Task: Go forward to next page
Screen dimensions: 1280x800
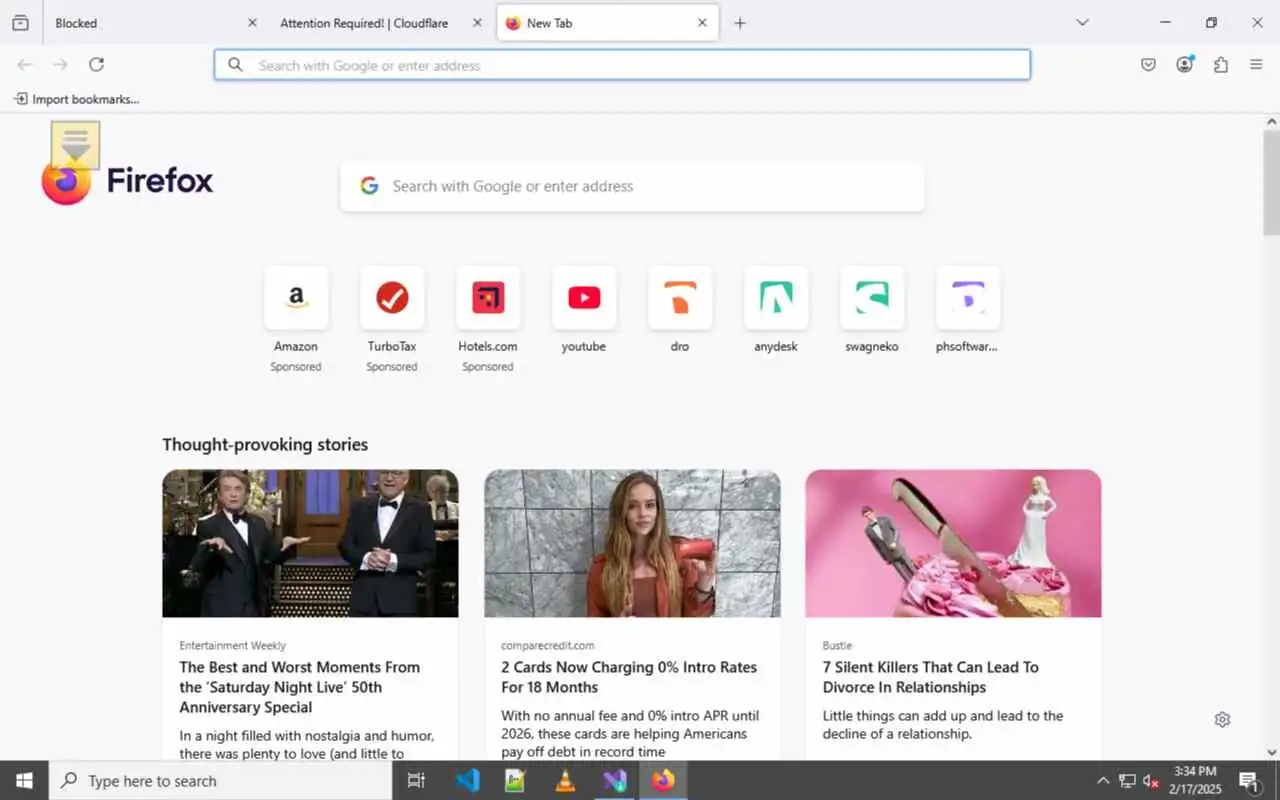Action: click(61, 65)
